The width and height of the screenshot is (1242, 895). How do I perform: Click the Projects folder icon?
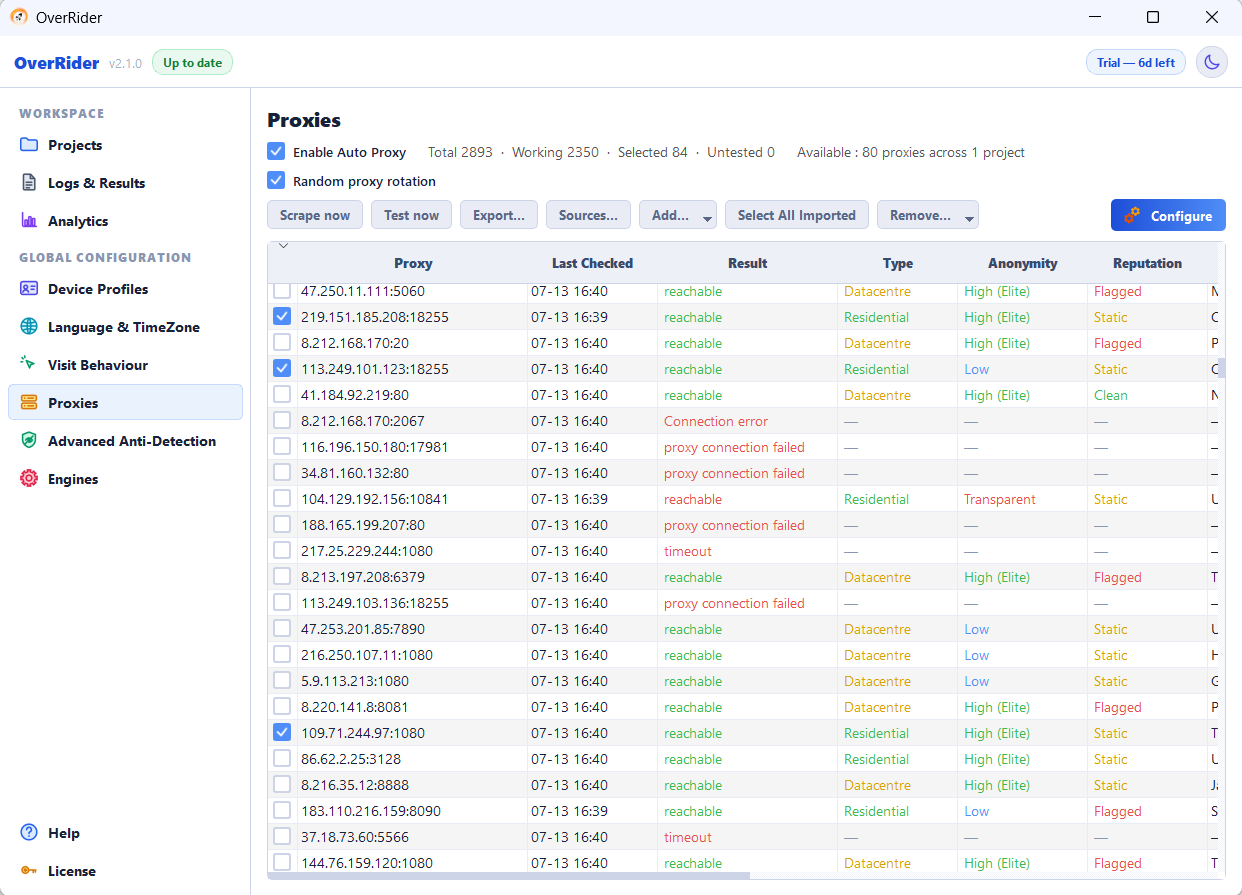click(29, 145)
